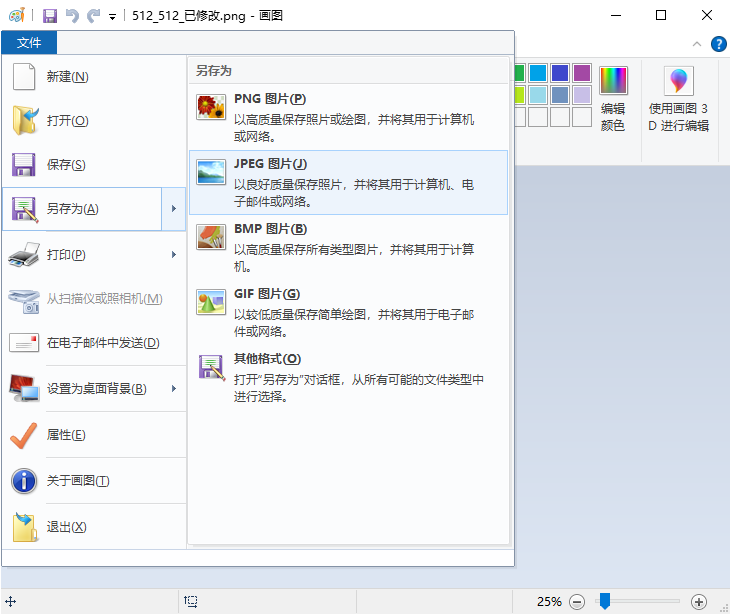The image size is (731, 615).
Task: Pick the indigo blue color swatch
Action: tap(559, 73)
